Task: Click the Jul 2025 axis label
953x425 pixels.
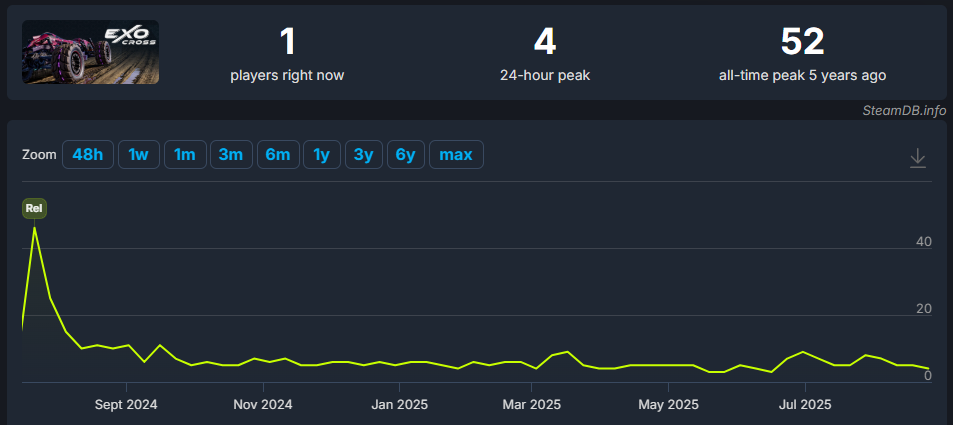Action: click(805, 404)
